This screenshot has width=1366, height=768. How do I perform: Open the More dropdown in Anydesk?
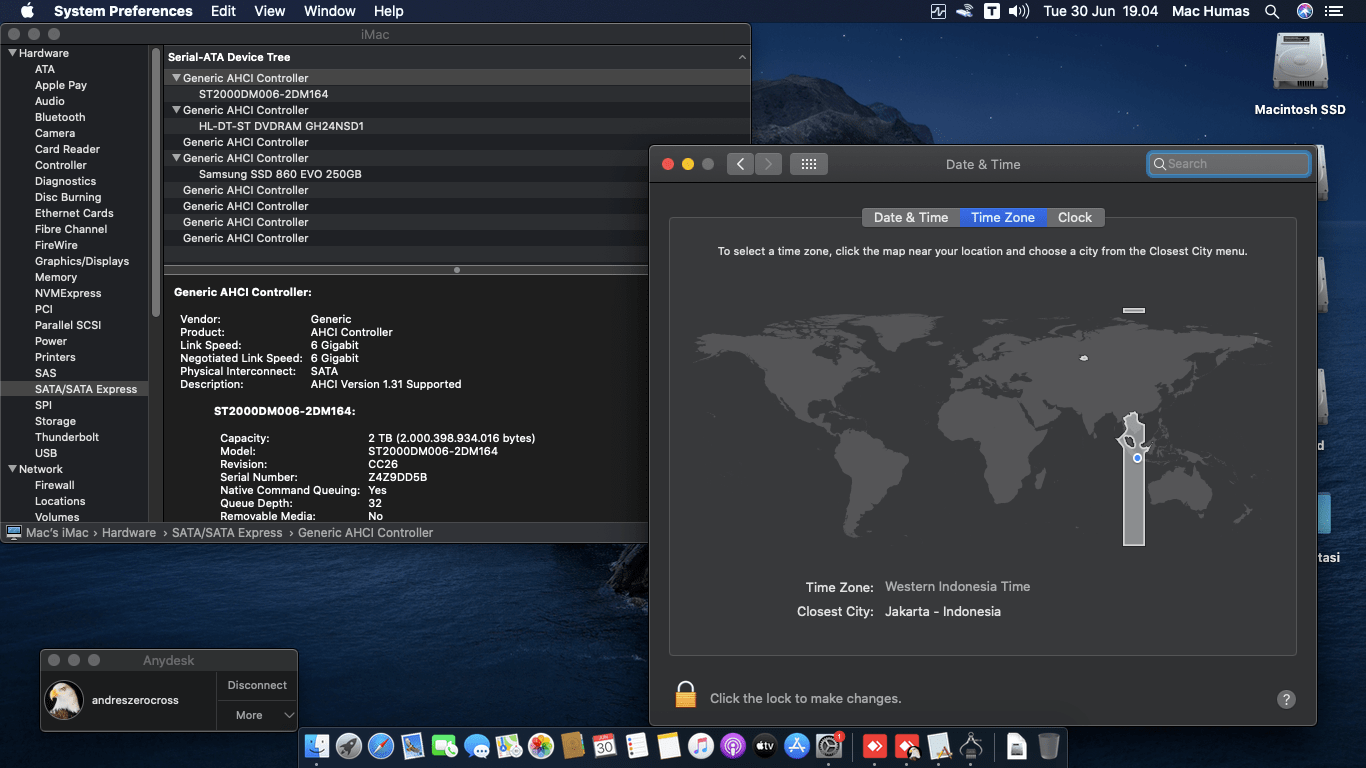(257, 715)
